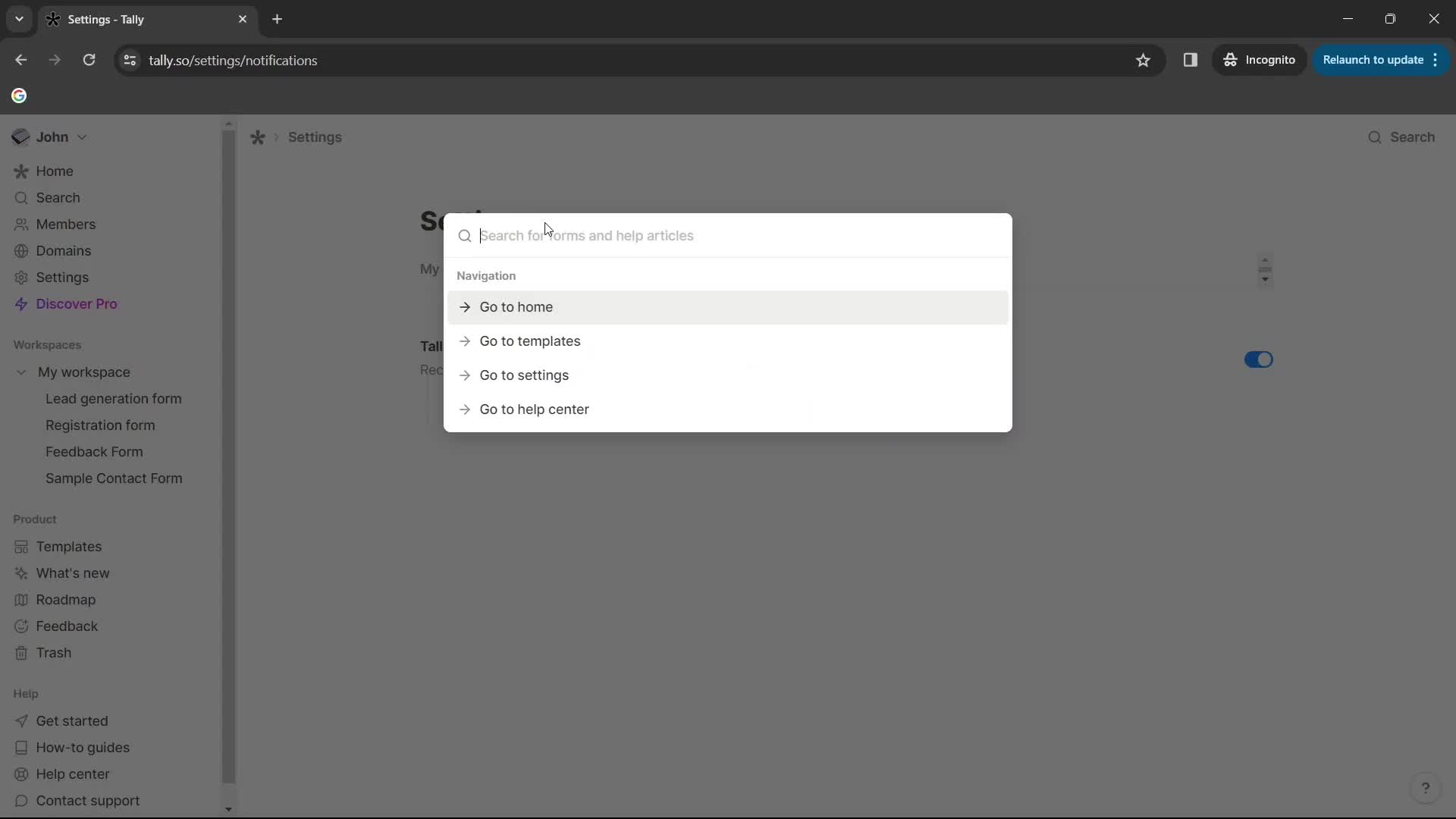Select Lead generation form tree item
This screenshot has width=1456, height=819.
[113, 398]
